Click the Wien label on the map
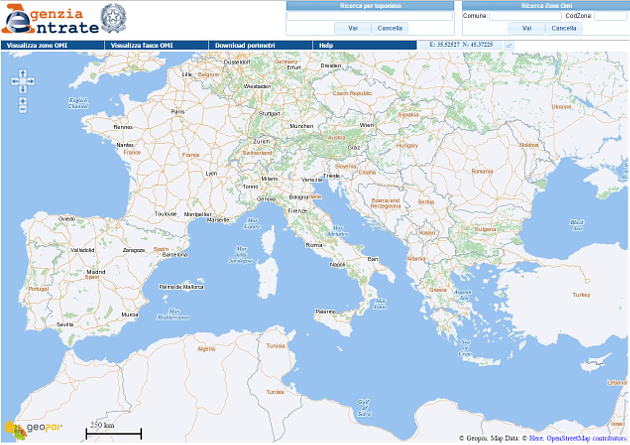The height and width of the screenshot is (445, 630). click(x=366, y=125)
